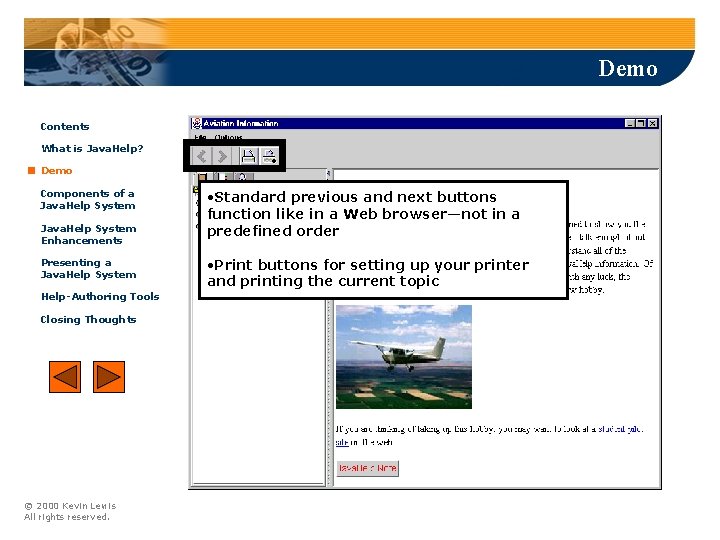Open Presenting a JavaHelp System section
The image size is (720, 540).
88,269
